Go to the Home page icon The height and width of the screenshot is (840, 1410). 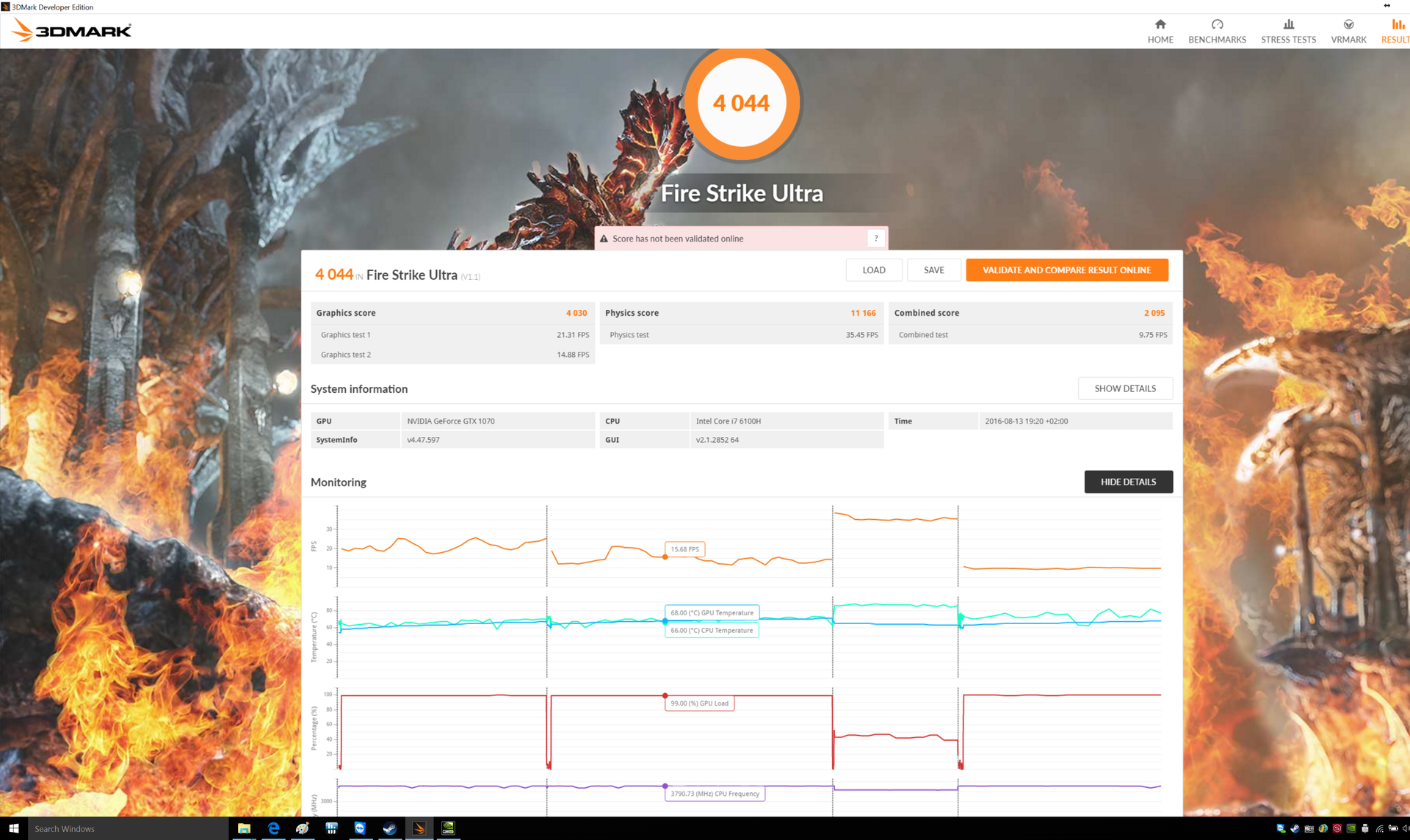click(x=1160, y=31)
